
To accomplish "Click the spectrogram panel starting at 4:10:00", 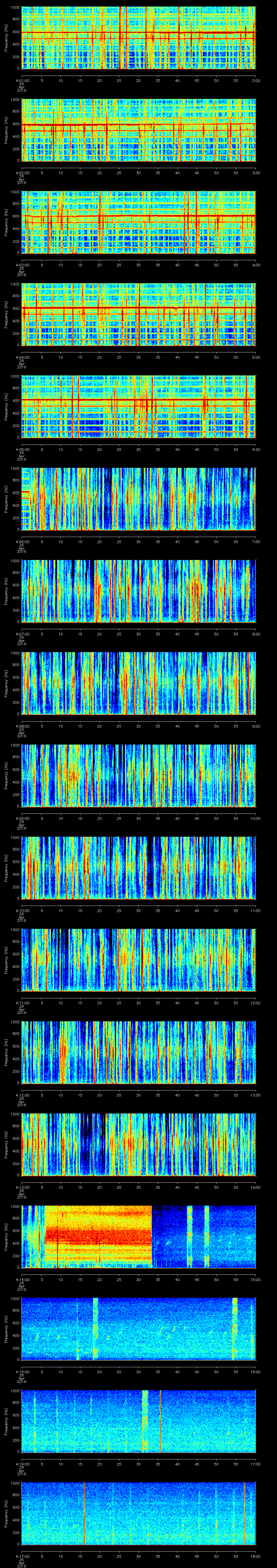I will point(138,869).
